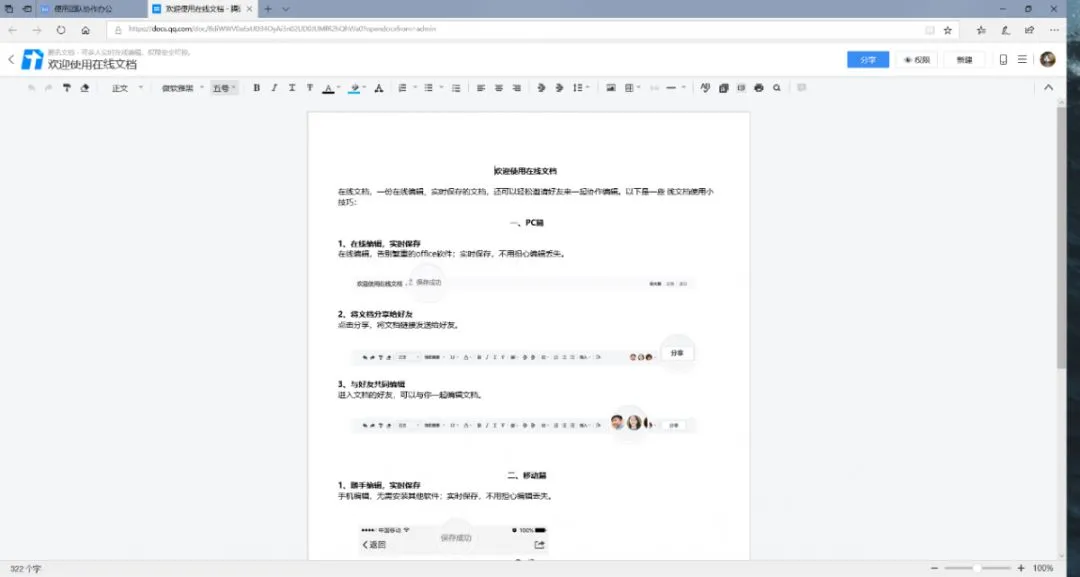
Task: Click the browser web notes pen icon
Action: coord(1006,30)
